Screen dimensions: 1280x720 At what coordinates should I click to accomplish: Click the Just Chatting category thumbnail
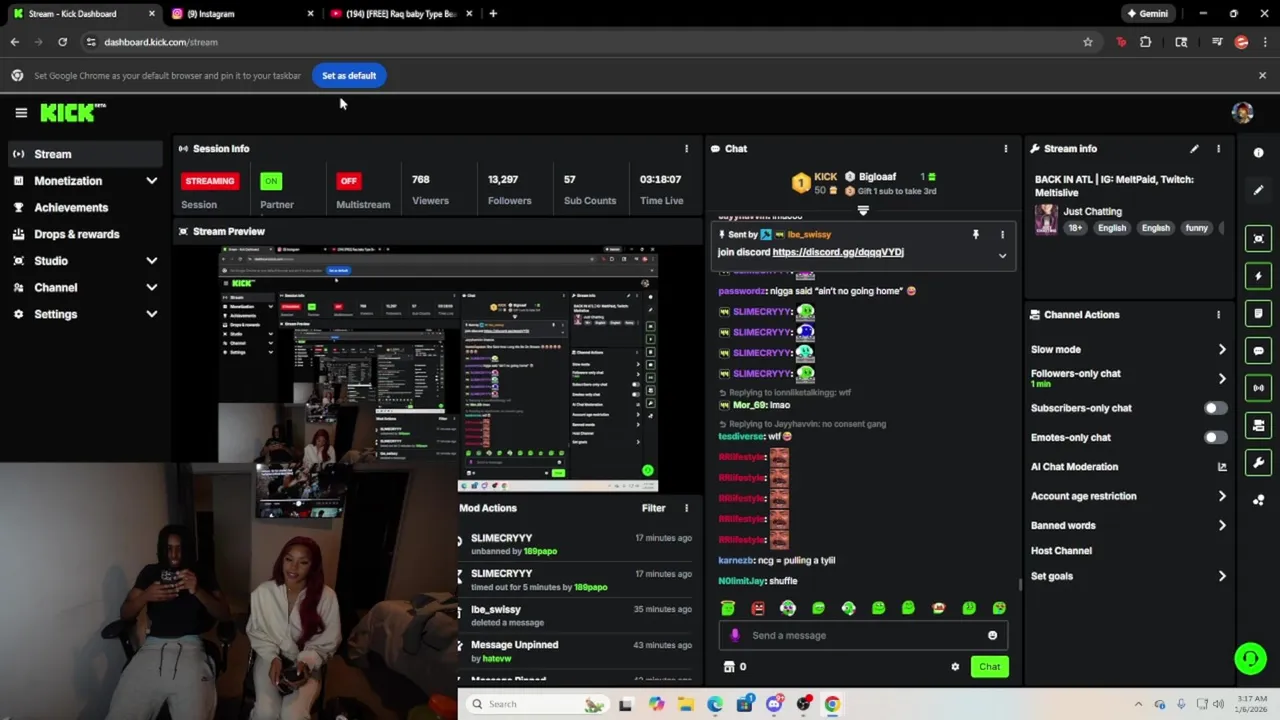(x=1046, y=219)
